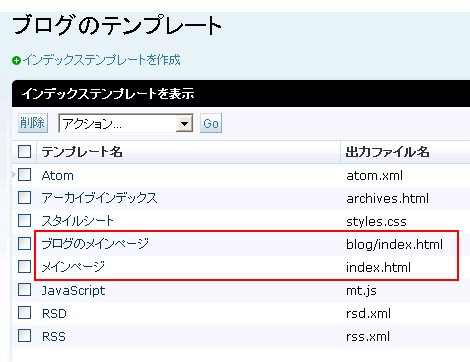
Task: Check the Atom template checkbox
Action: (x=24, y=175)
